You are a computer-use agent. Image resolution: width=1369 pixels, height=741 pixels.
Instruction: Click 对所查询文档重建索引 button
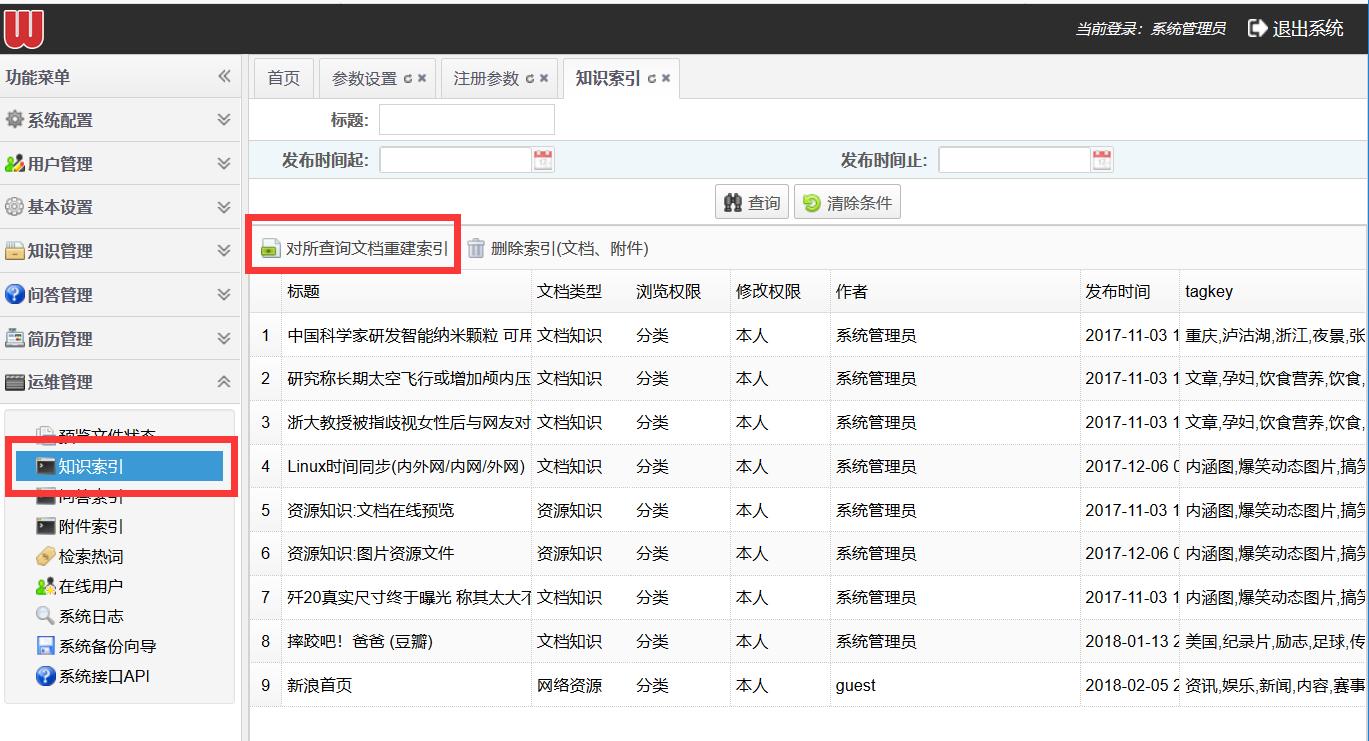[x=355, y=248]
